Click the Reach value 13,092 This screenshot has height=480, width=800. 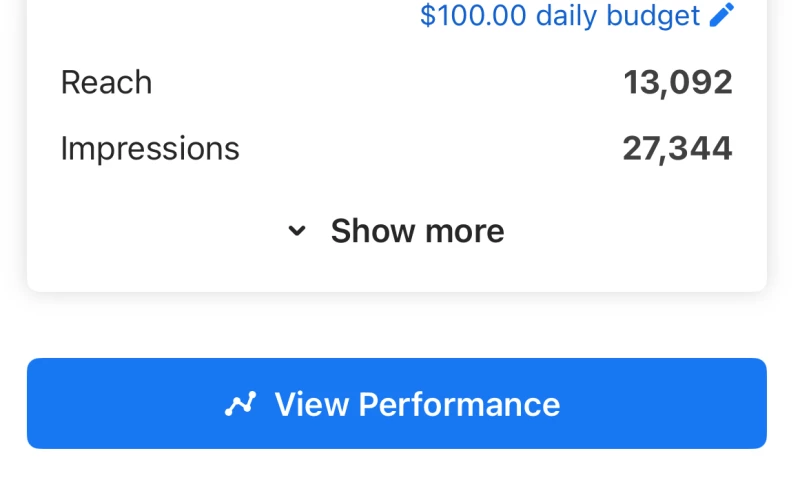coord(678,82)
